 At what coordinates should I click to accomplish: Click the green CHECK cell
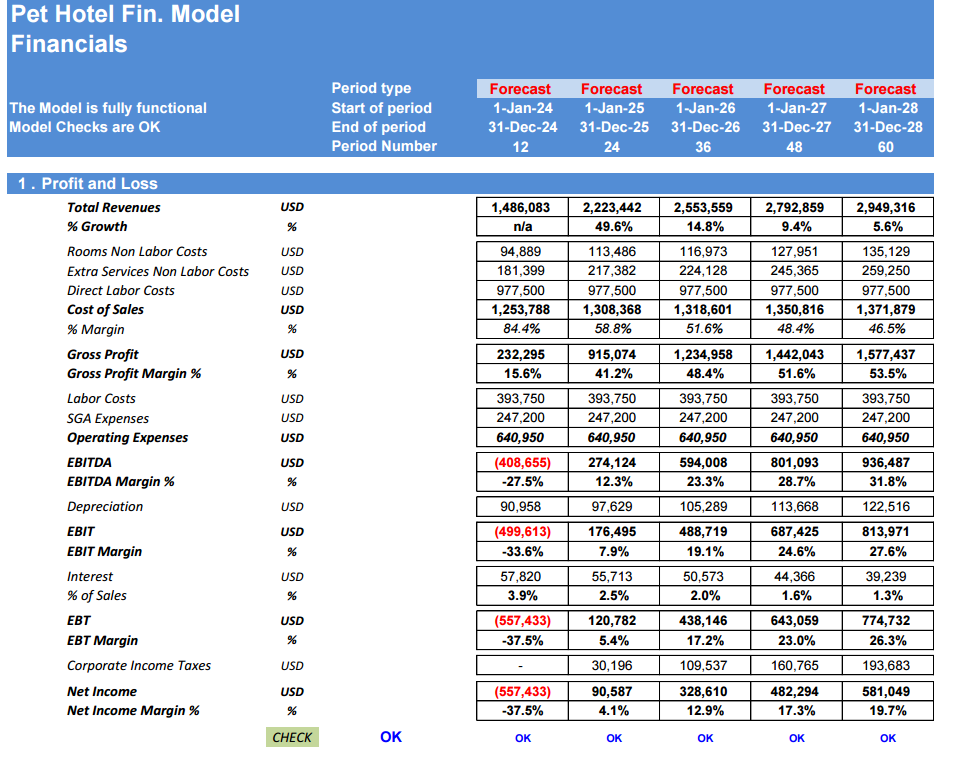pyautogui.click(x=292, y=737)
